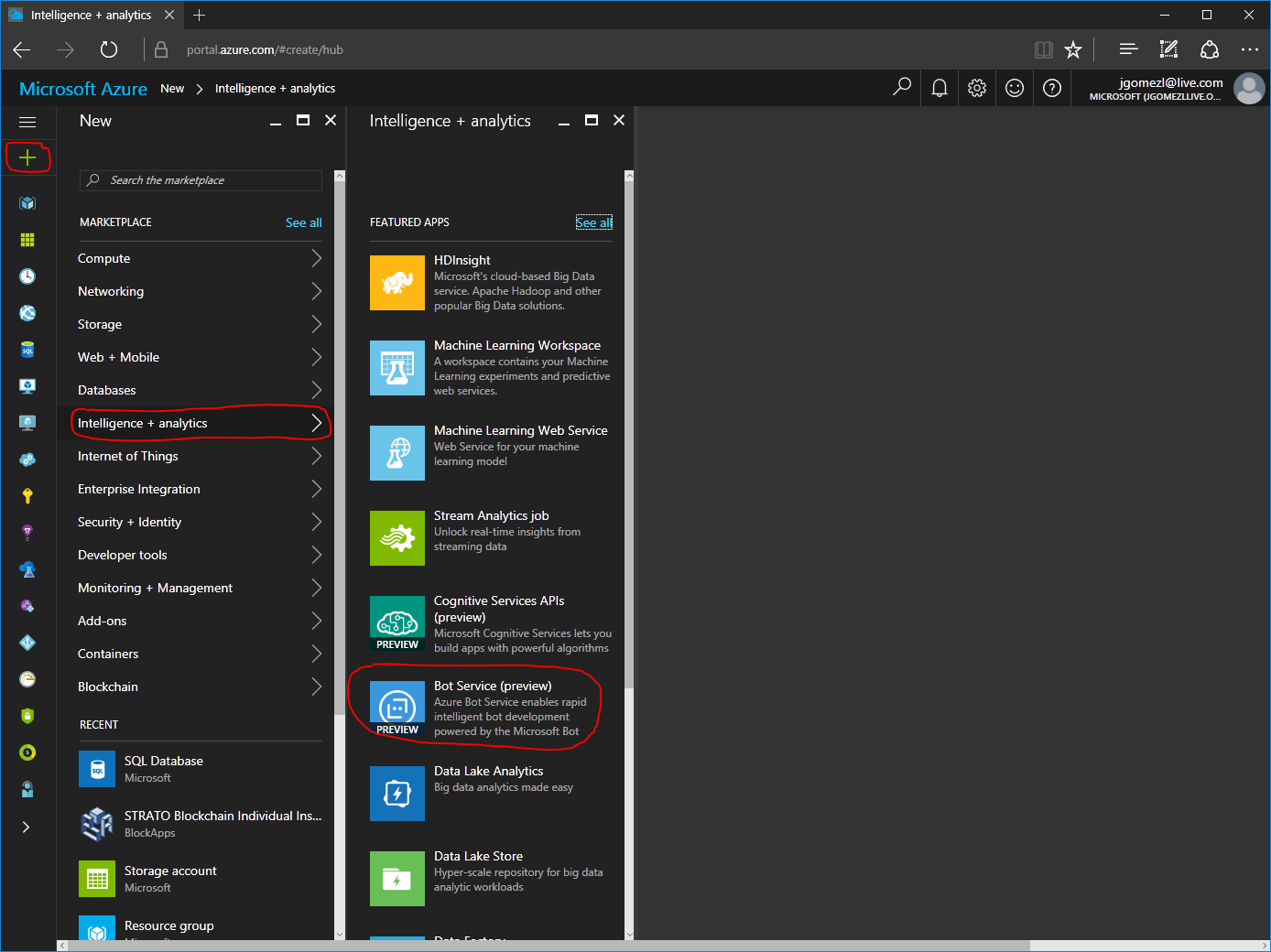
Task: Expand Compute category chevron
Action: (316, 258)
